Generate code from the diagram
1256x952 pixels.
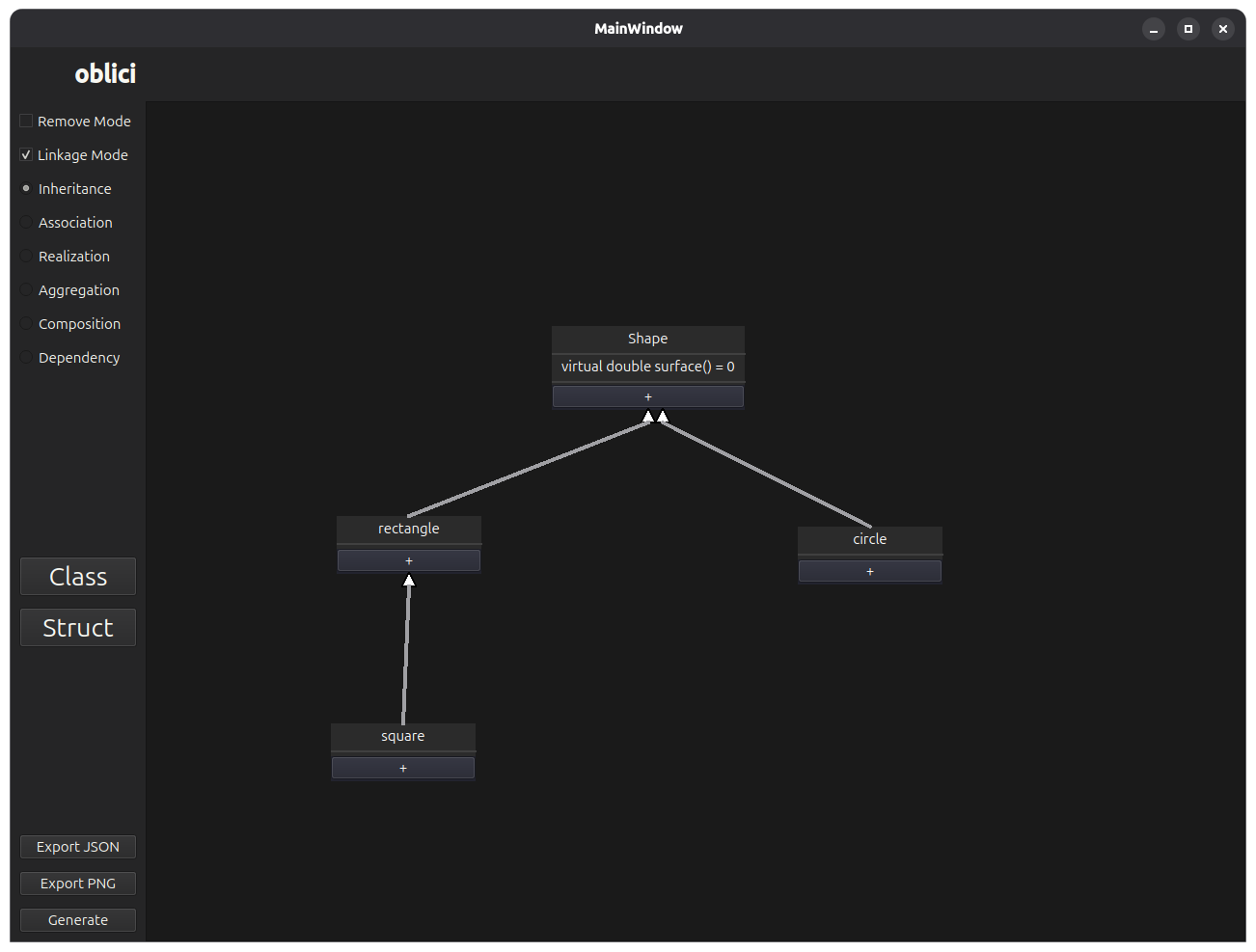(77, 919)
